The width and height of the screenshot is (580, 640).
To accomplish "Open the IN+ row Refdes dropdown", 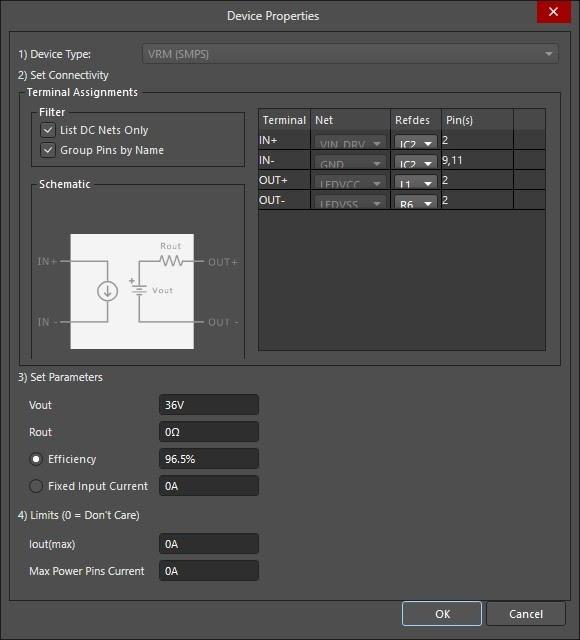I will 416,142.
